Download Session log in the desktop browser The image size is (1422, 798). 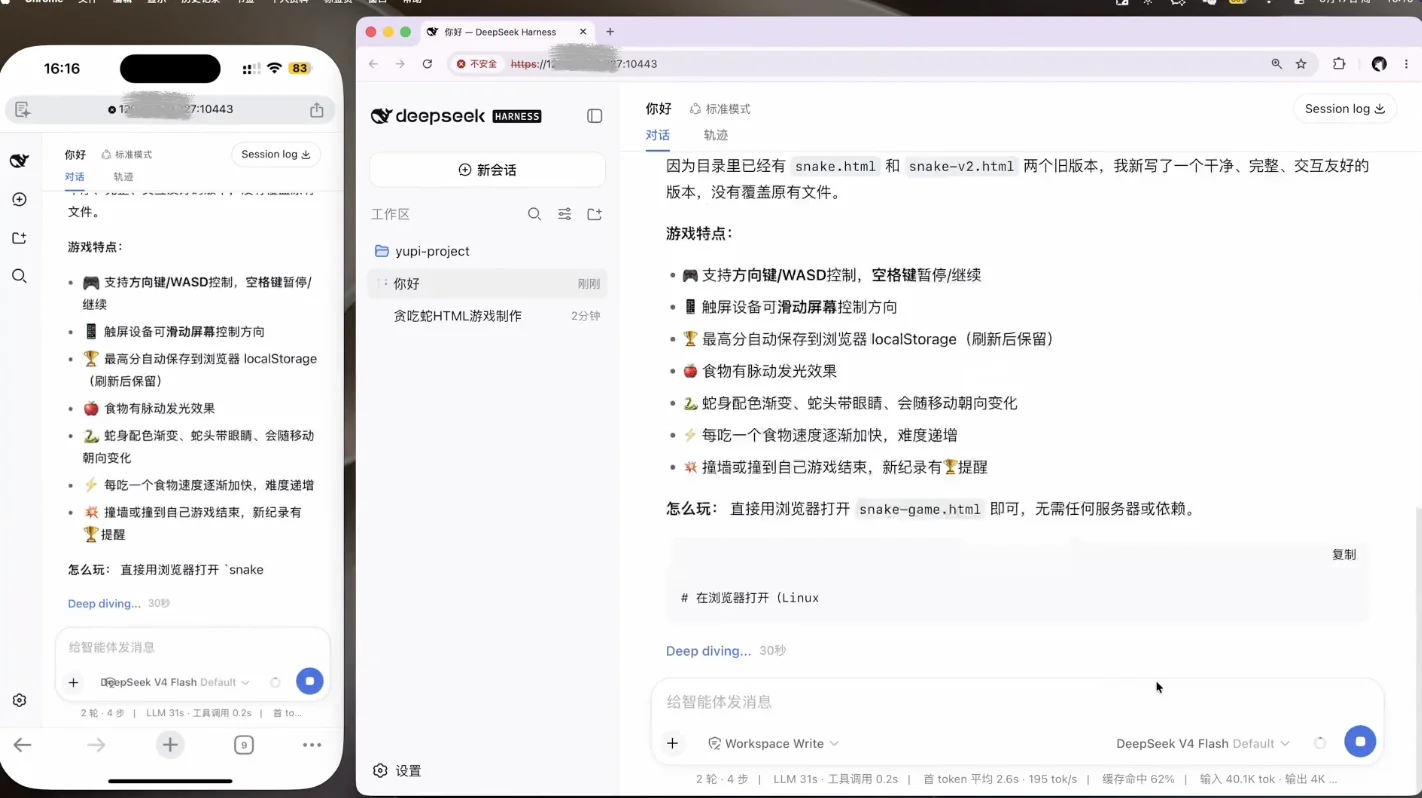1344,108
